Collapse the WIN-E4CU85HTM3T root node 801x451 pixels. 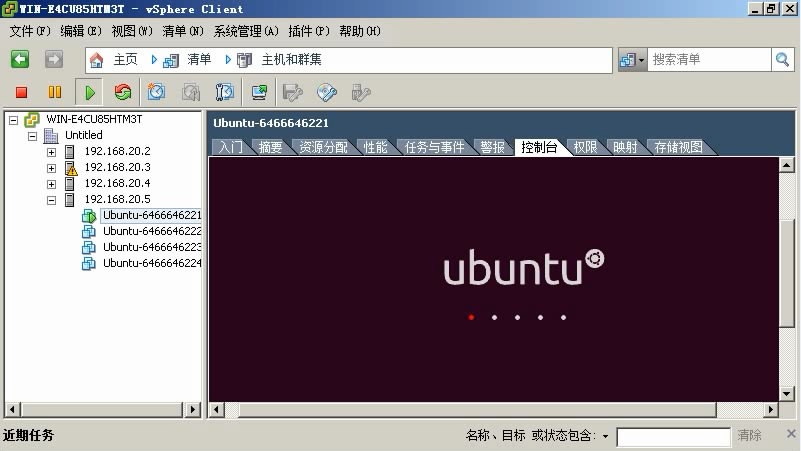14,121
